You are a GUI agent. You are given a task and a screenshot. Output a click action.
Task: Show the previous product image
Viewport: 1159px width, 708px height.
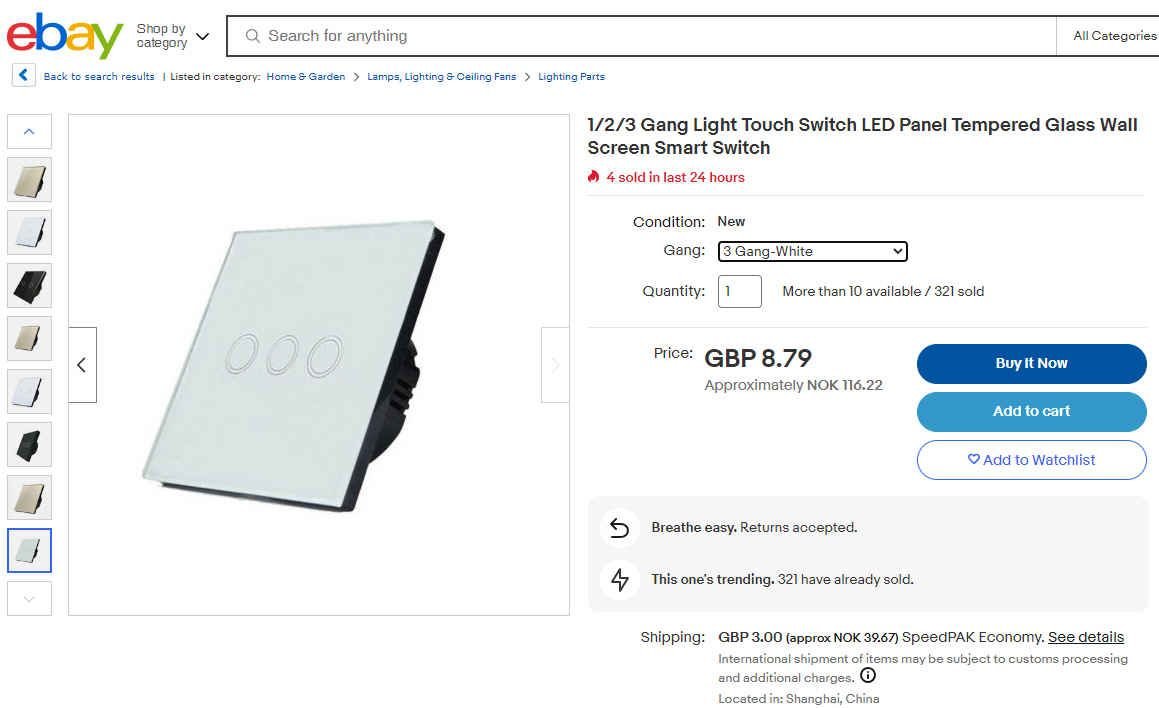pos(83,364)
